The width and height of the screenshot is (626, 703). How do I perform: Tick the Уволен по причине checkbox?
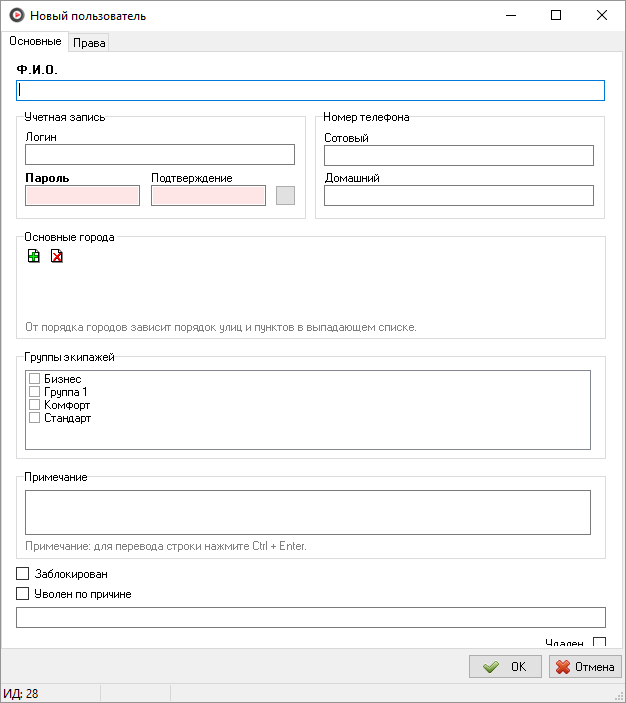tap(23, 594)
